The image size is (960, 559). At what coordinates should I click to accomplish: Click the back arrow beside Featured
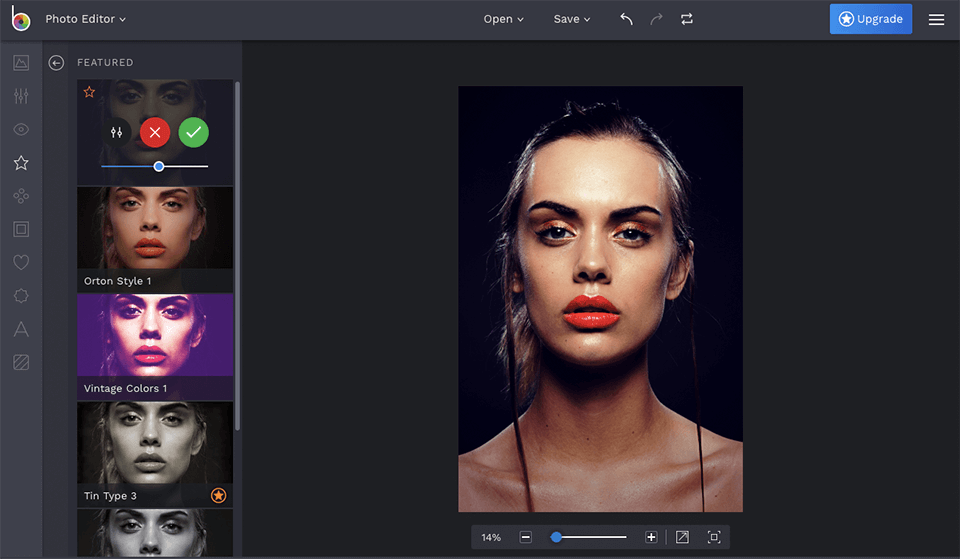coord(57,63)
